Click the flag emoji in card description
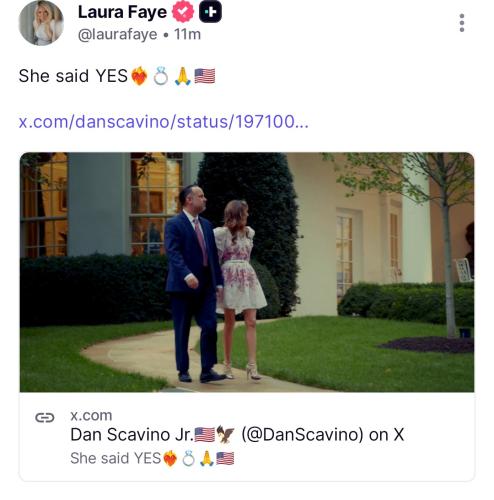 click(x=225, y=458)
